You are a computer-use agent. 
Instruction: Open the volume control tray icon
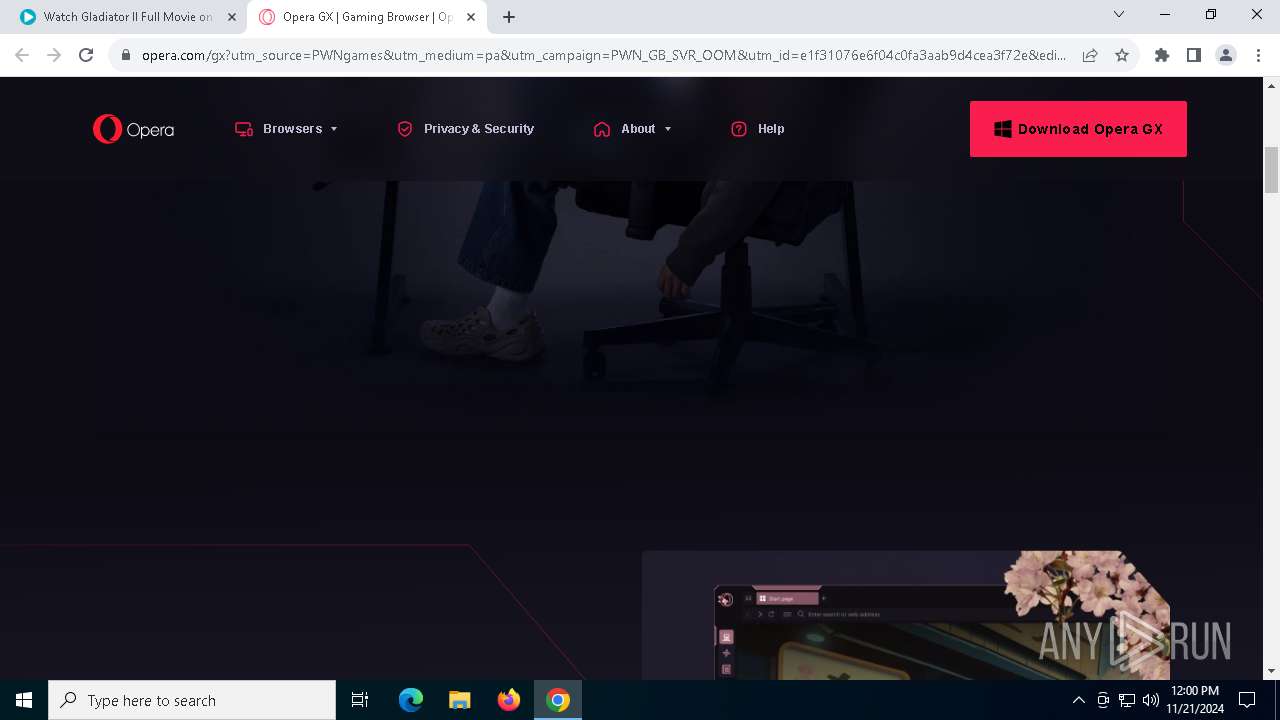coord(1151,700)
